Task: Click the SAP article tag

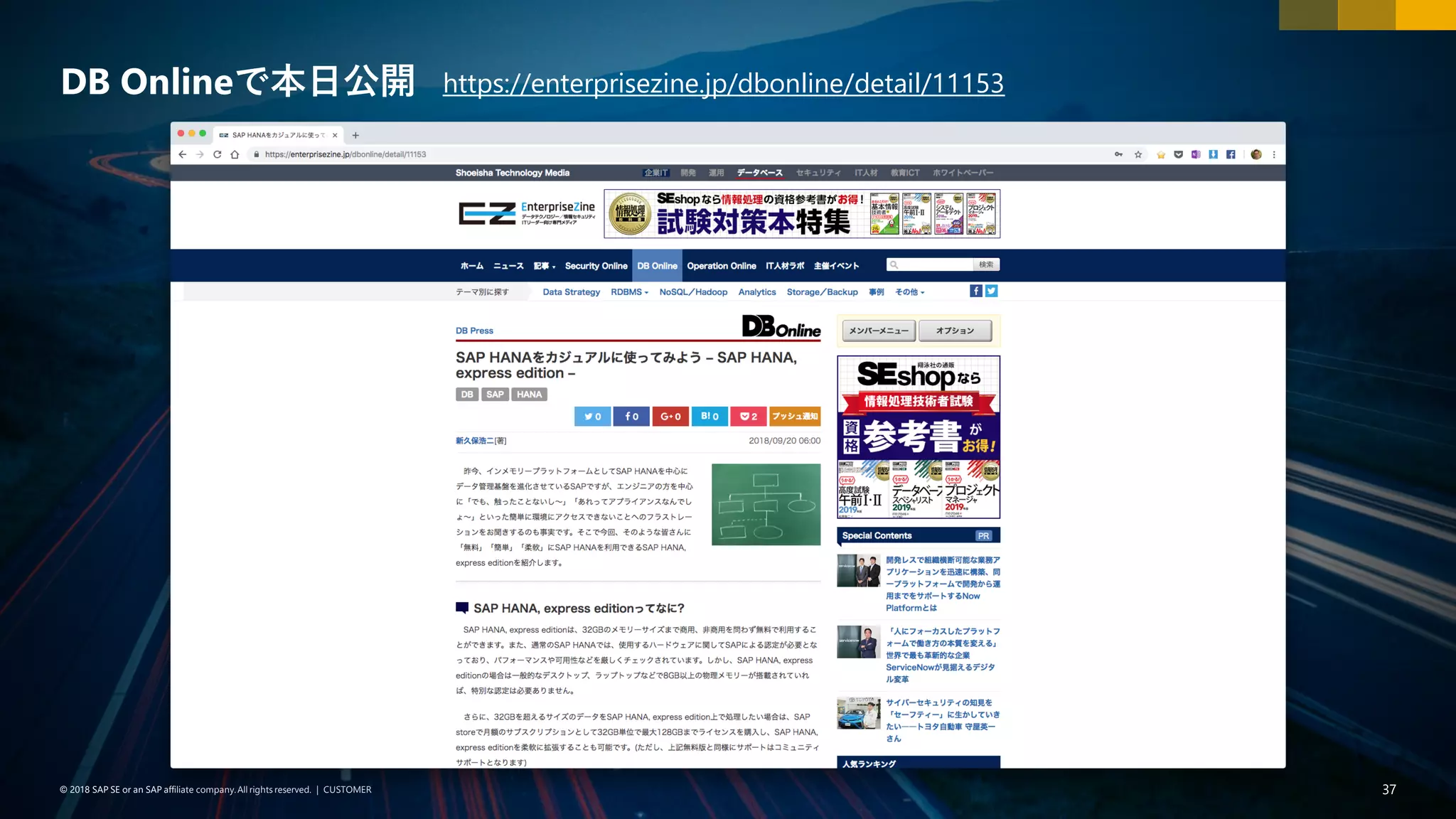Action: point(495,395)
